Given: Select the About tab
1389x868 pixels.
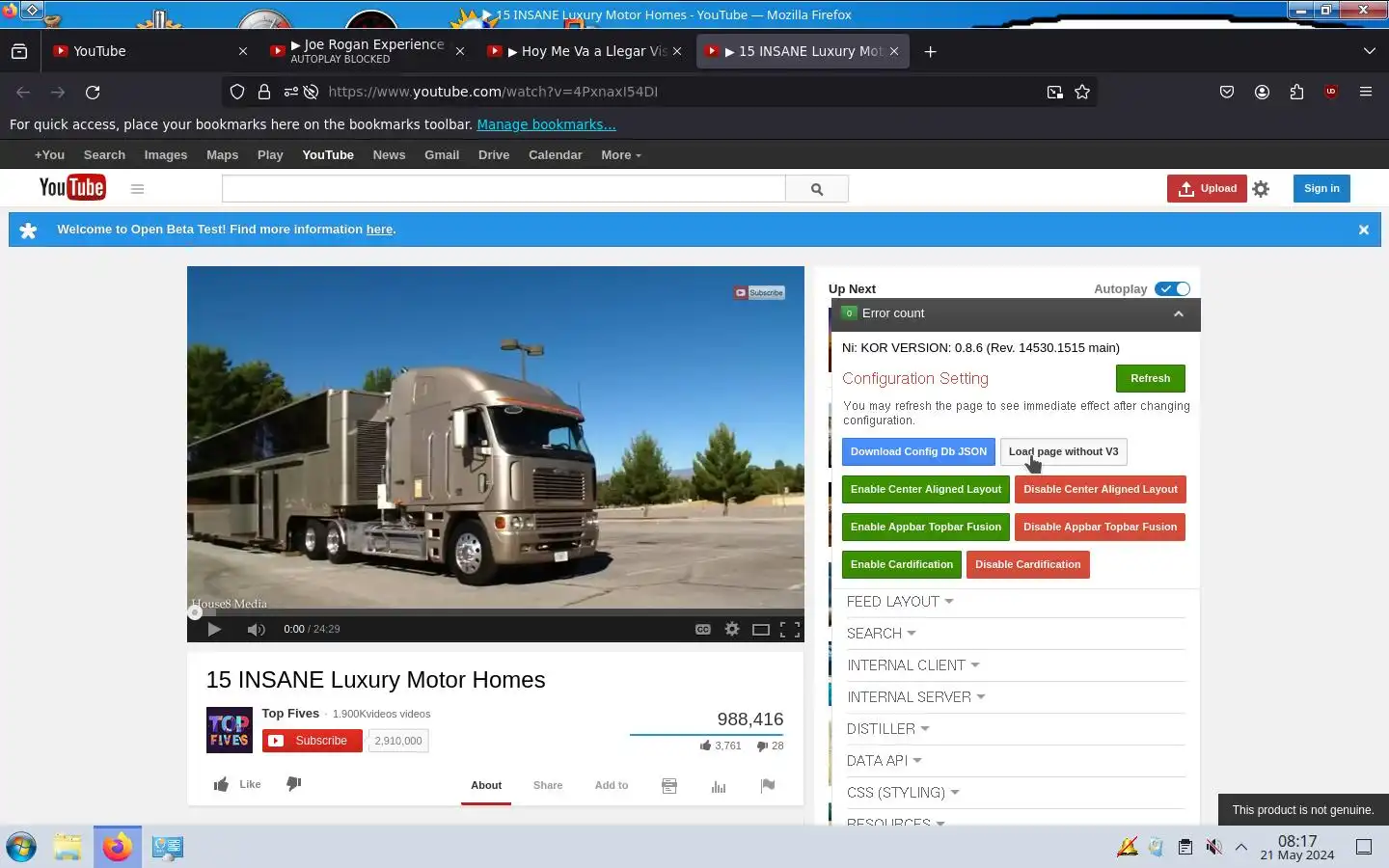Looking at the screenshot, I should point(486,786).
